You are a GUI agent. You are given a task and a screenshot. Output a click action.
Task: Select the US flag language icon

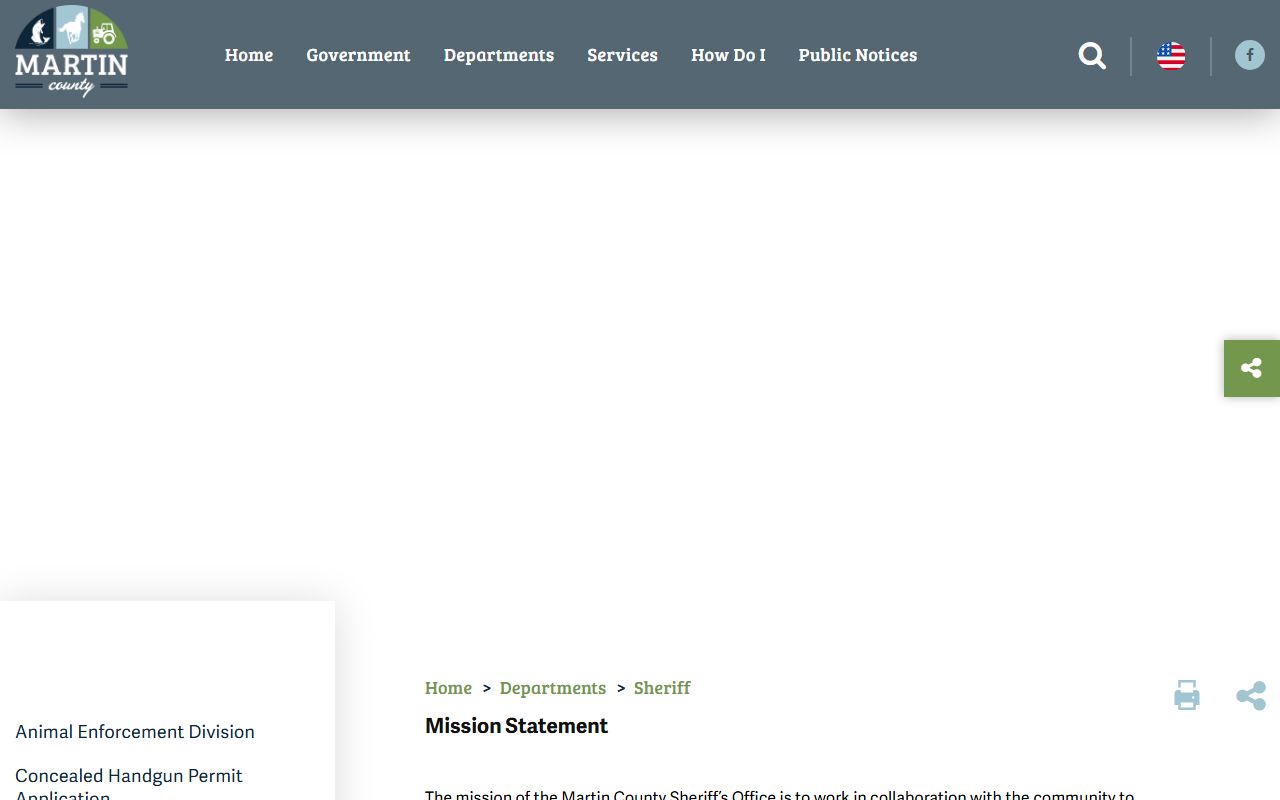tap(1171, 56)
